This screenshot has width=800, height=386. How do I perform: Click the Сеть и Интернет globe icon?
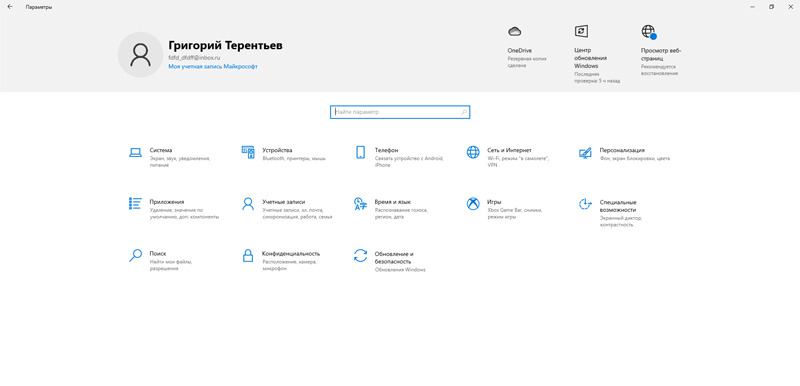pos(473,152)
